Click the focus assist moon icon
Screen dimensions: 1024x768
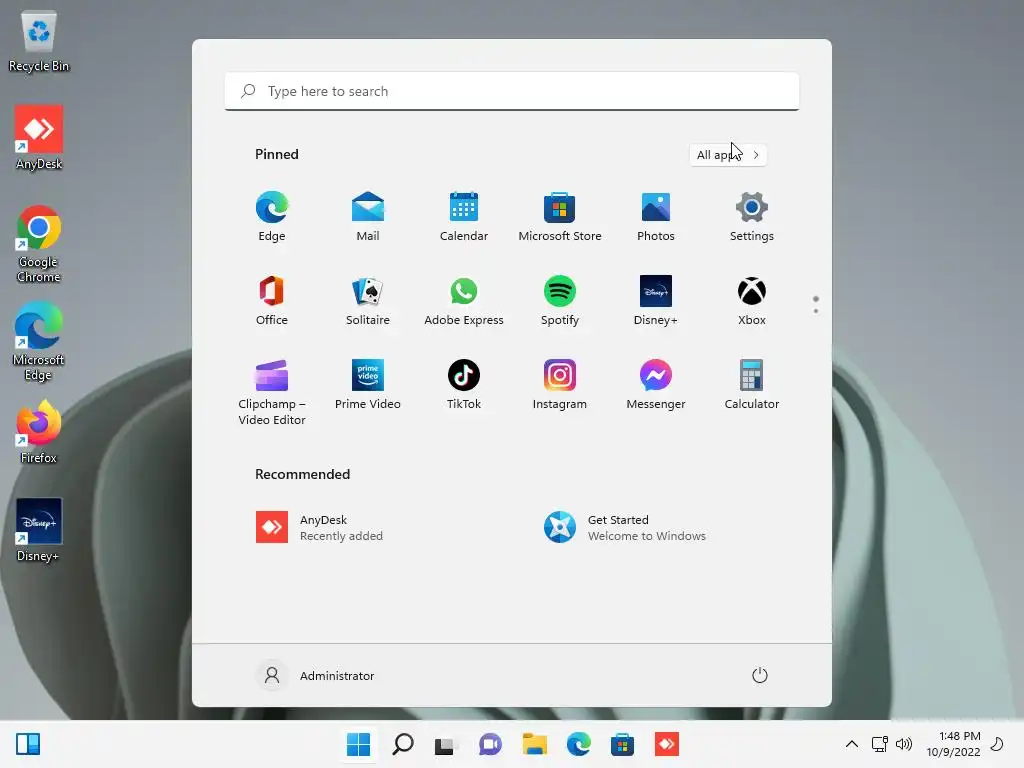997,744
